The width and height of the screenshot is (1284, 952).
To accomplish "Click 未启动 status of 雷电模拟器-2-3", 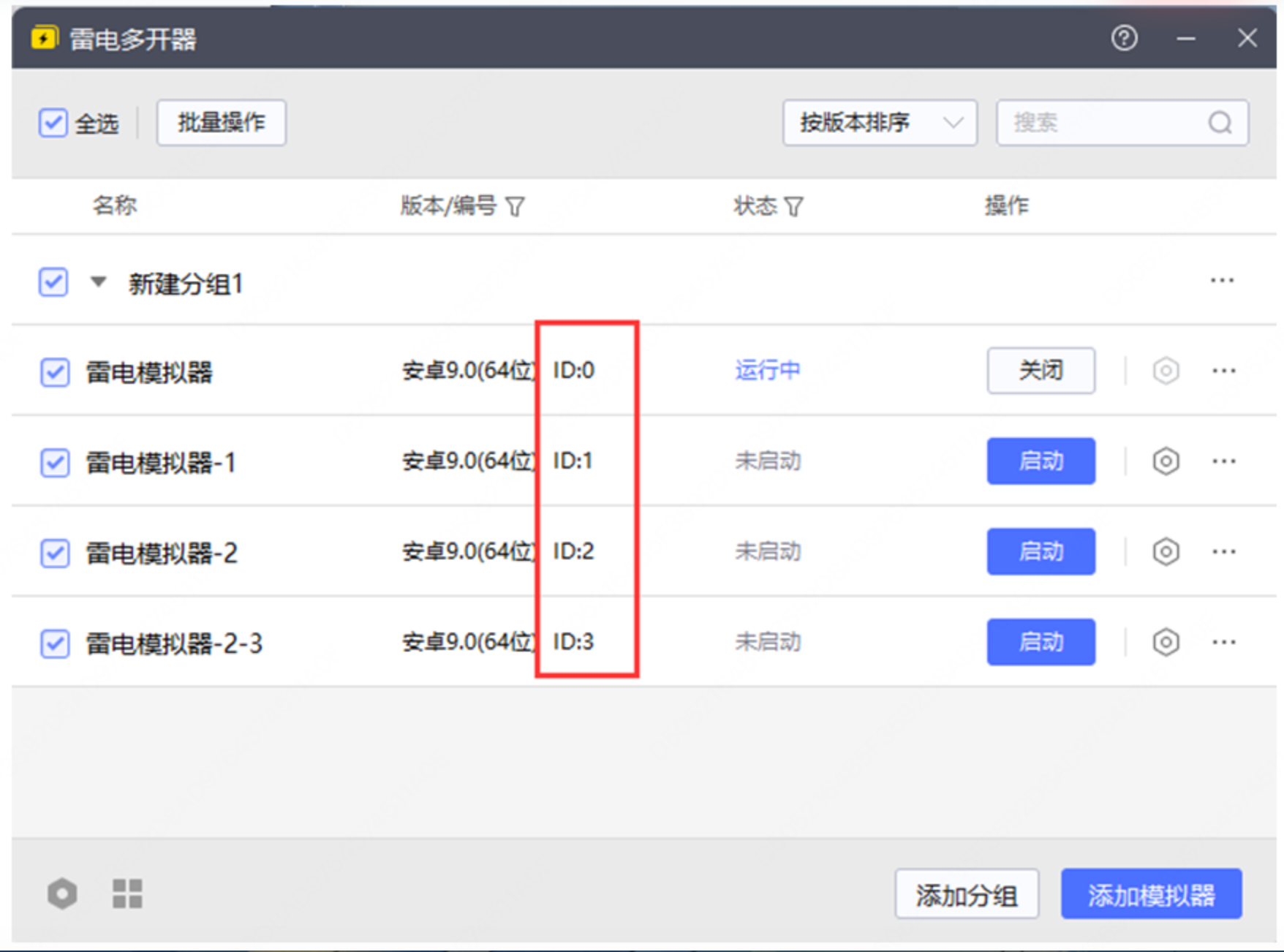I will click(x=768, y=642).
